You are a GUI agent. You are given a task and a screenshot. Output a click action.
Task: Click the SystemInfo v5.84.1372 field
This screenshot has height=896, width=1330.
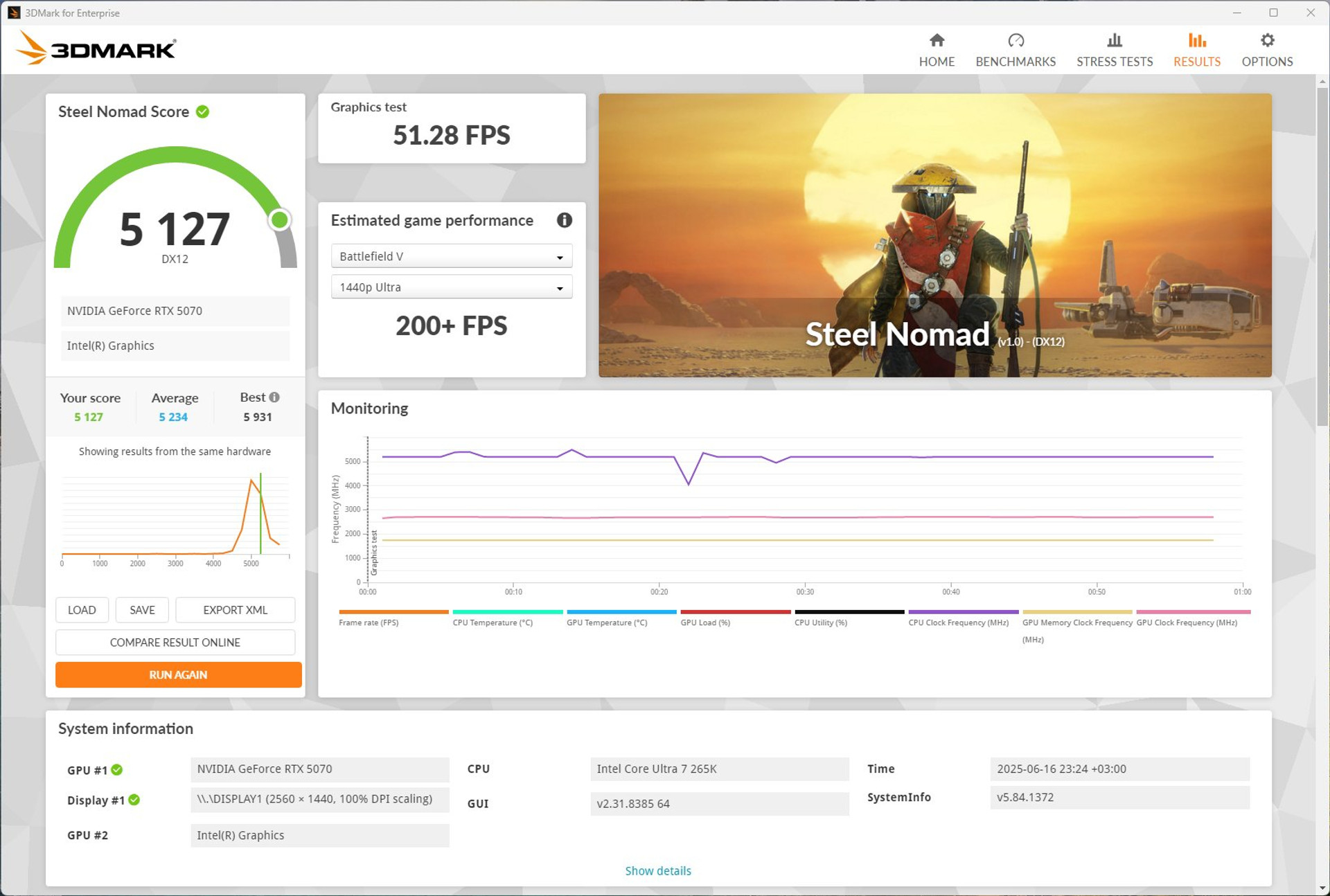[1119, 797]
